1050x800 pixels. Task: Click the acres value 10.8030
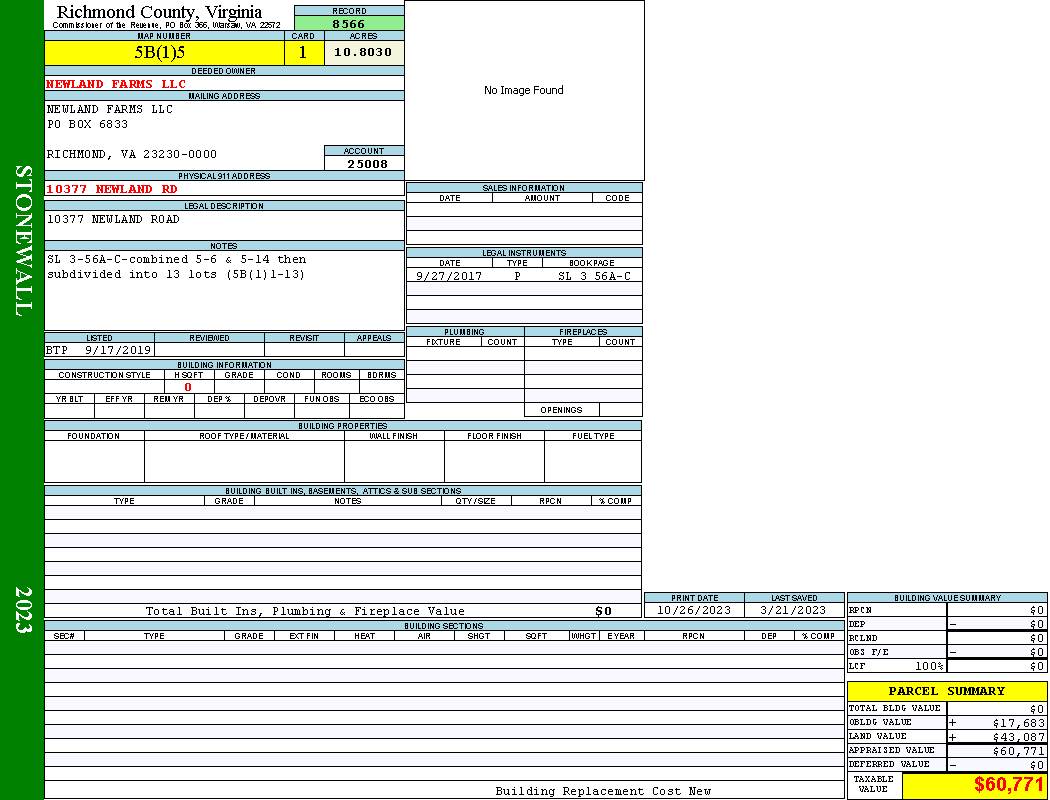click(363, 52)
